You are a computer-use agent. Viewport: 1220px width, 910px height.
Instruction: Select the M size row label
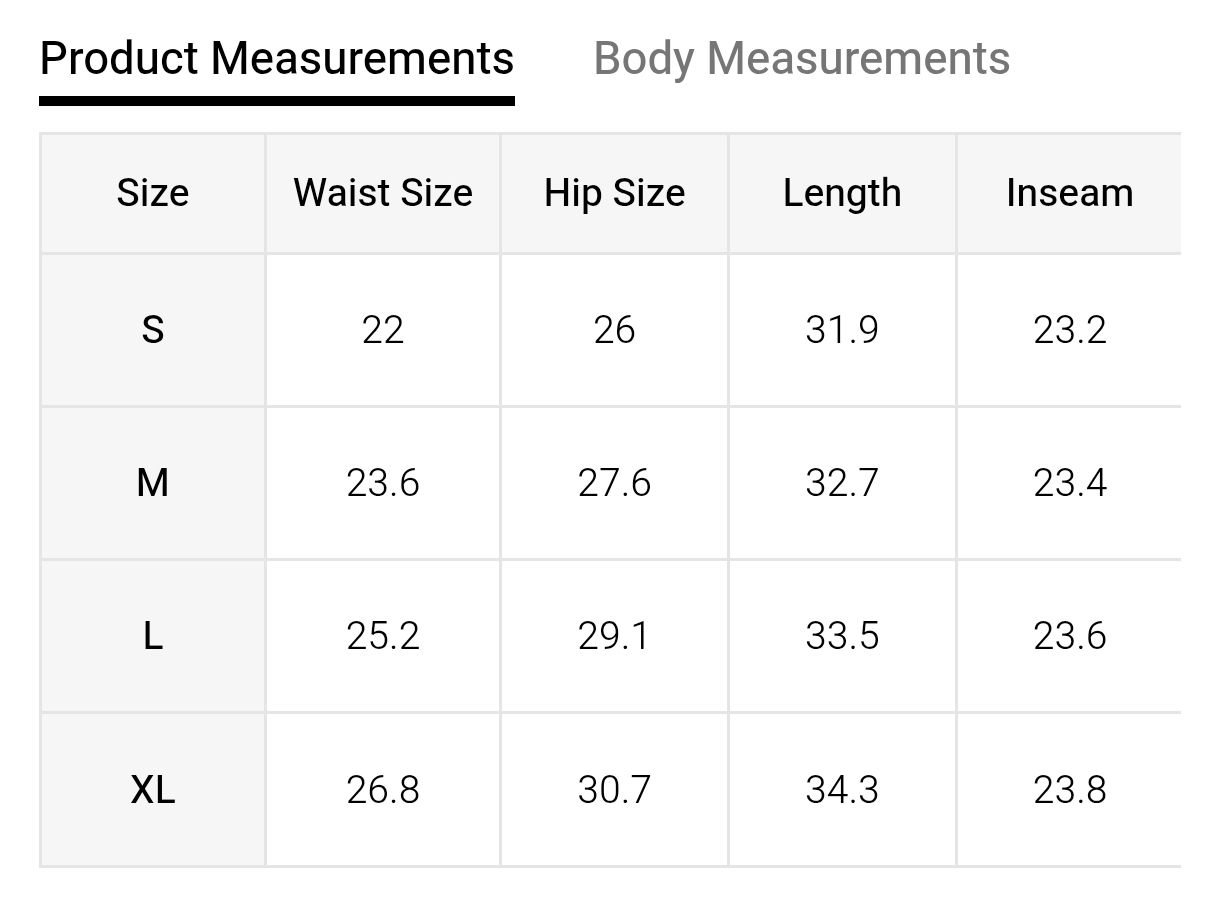(x=152, y=483)
